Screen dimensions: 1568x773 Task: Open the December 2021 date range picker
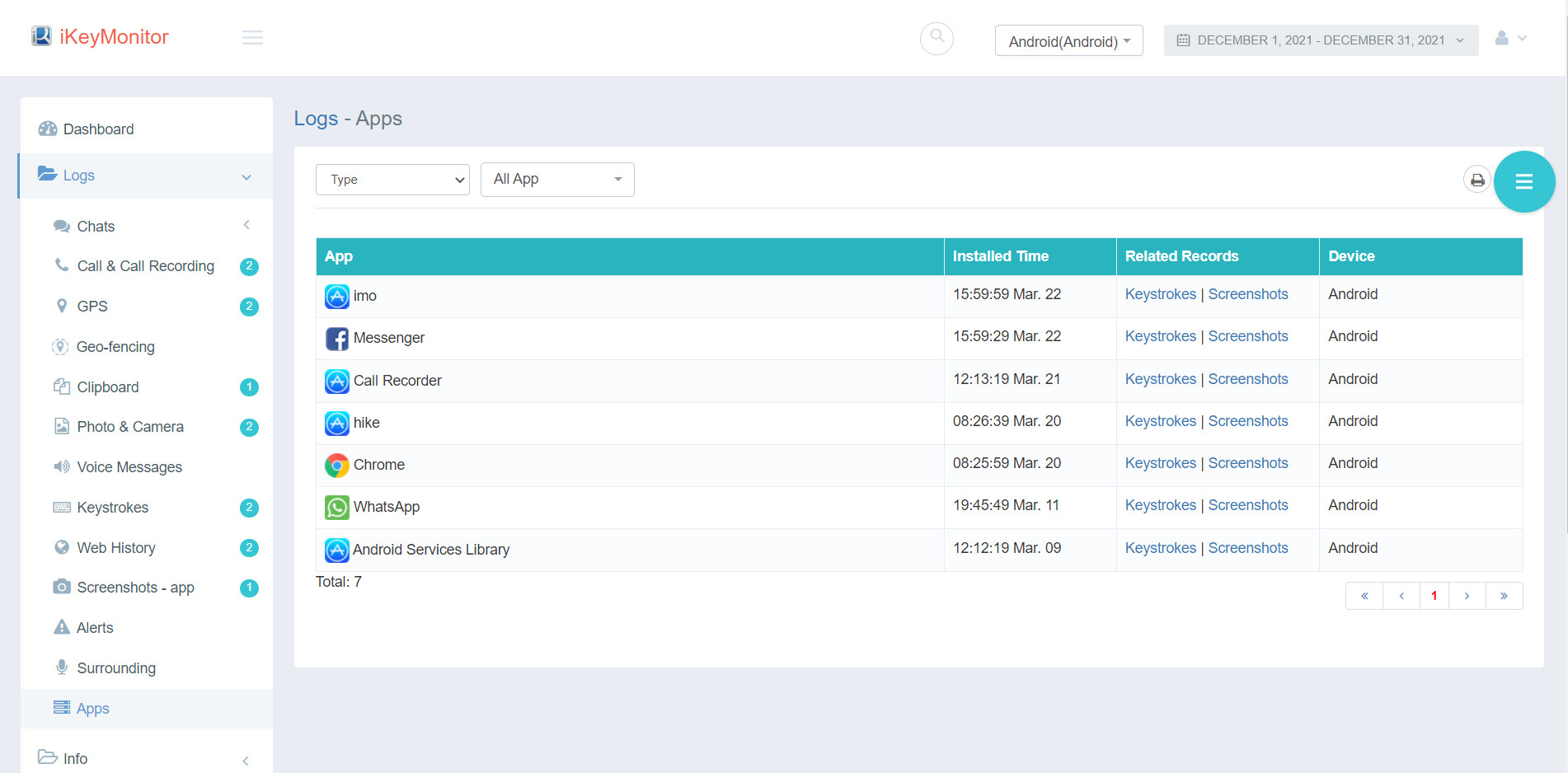point(1320,40)
